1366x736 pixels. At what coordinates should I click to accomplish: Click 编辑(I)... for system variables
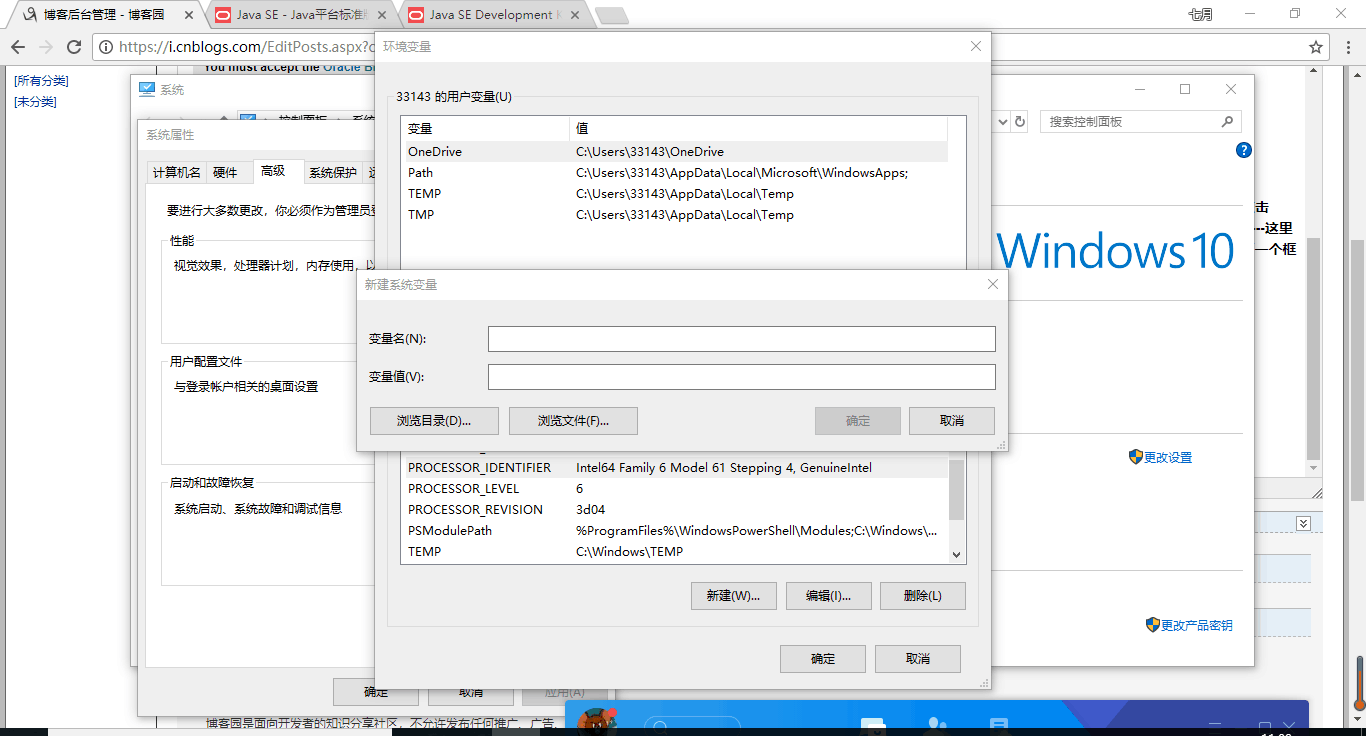[829, 596]
